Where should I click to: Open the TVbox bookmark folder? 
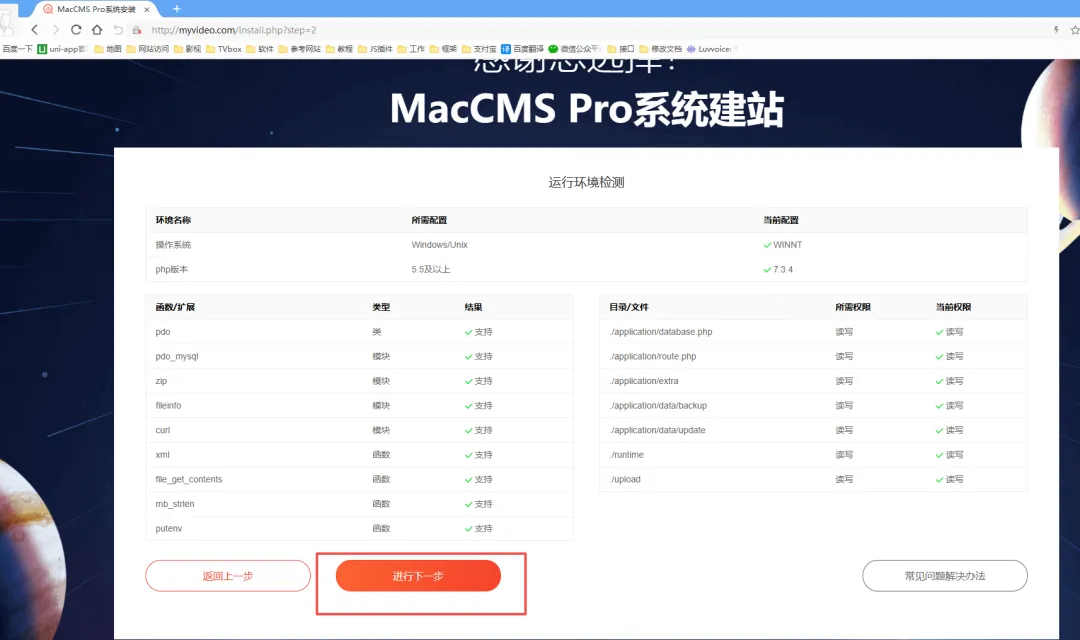[224, 49]
